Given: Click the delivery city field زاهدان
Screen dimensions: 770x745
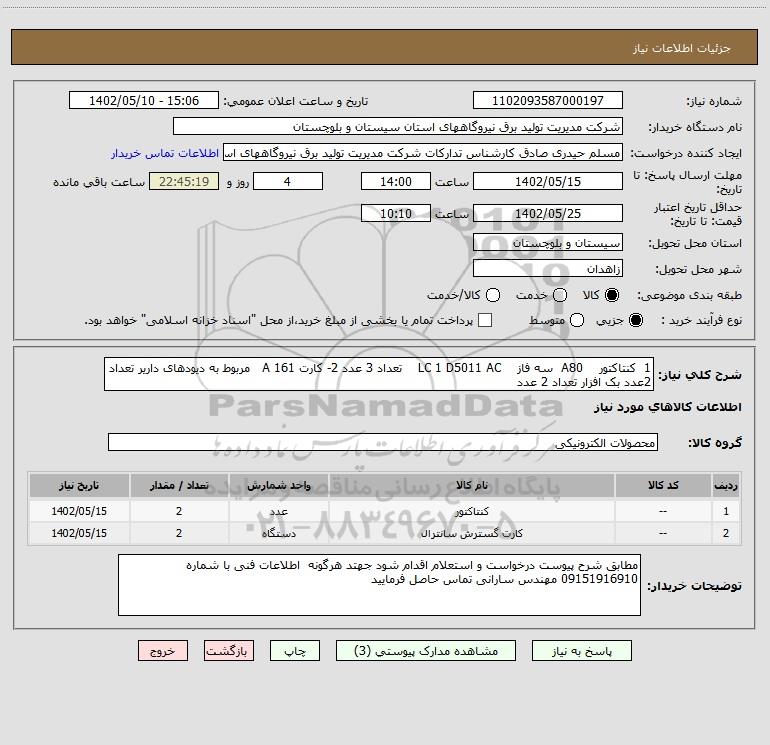Looking at the screenshot, I should pyautogui.click(x=548, y=269).
